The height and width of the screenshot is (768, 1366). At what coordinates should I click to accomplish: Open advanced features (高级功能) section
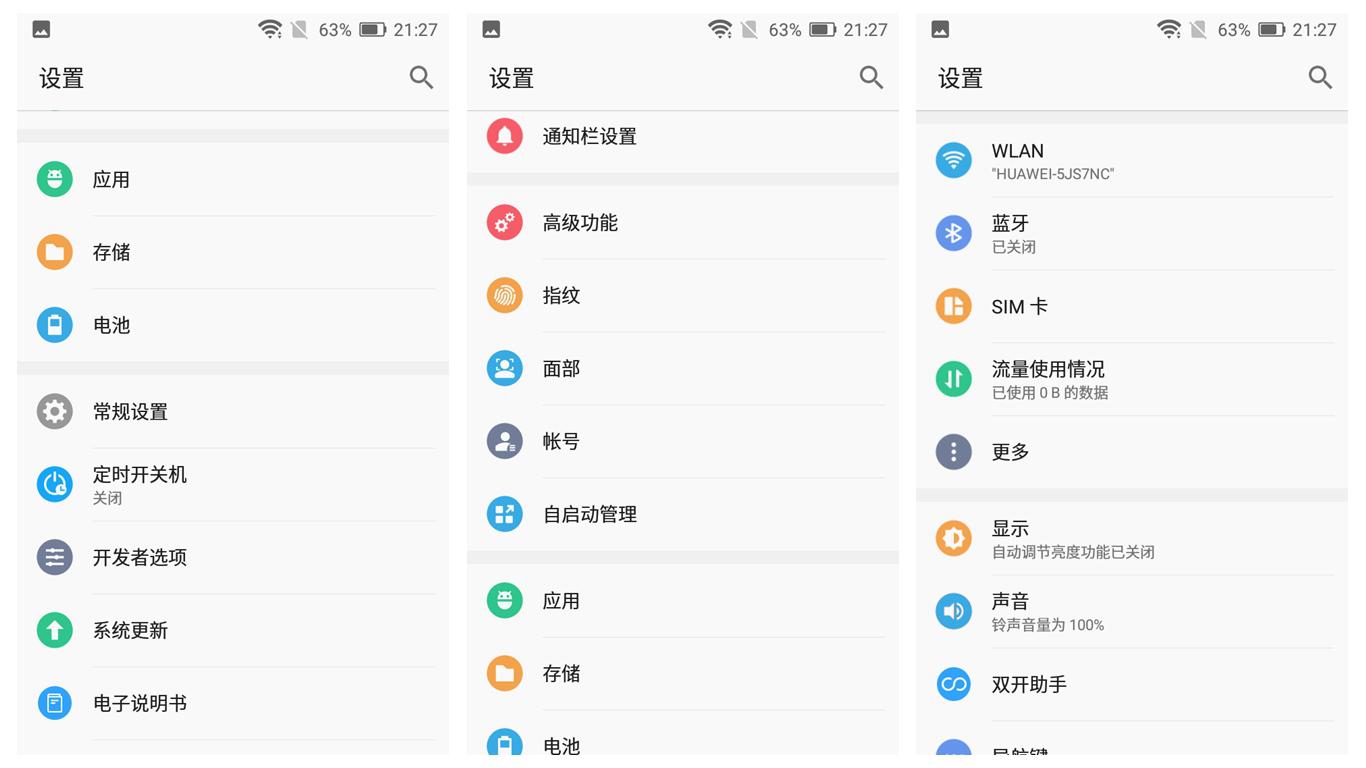504,223
